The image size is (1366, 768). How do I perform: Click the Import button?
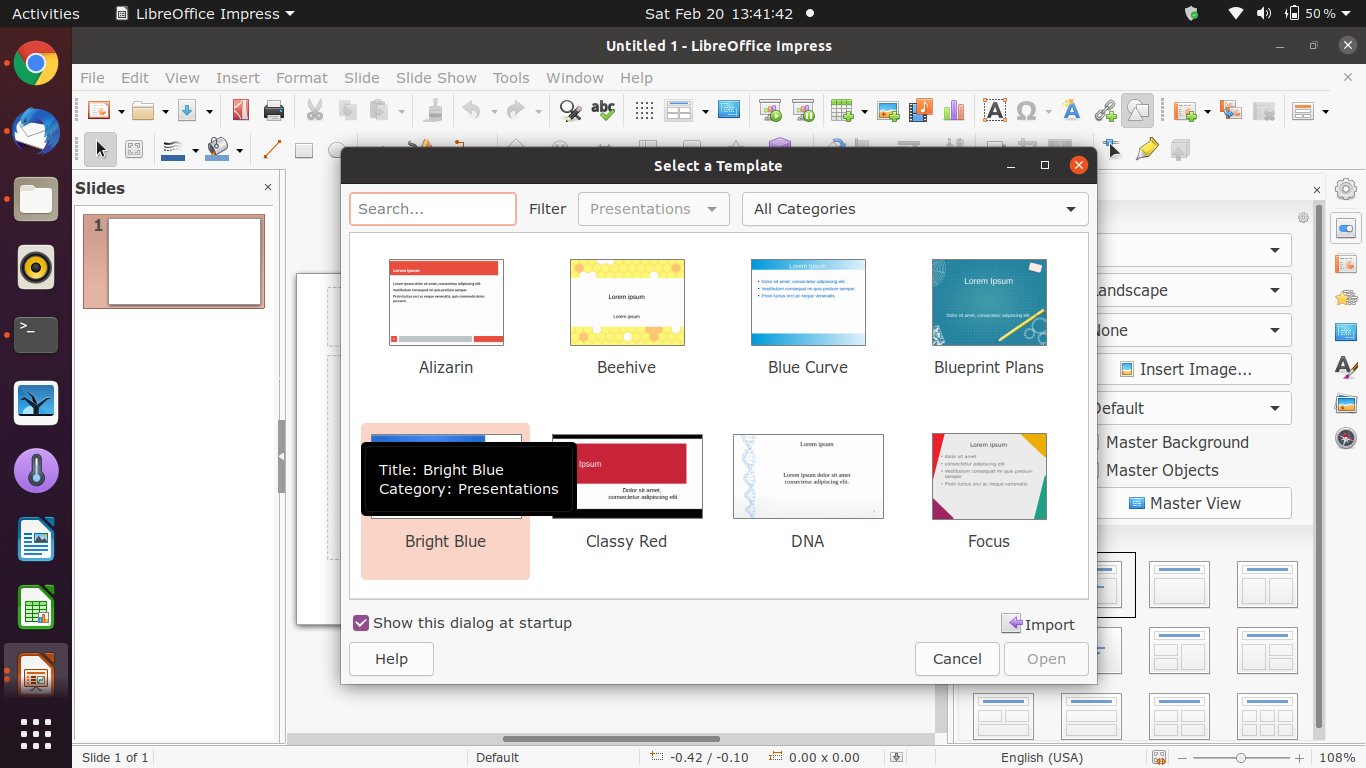tap(1038, 624)
